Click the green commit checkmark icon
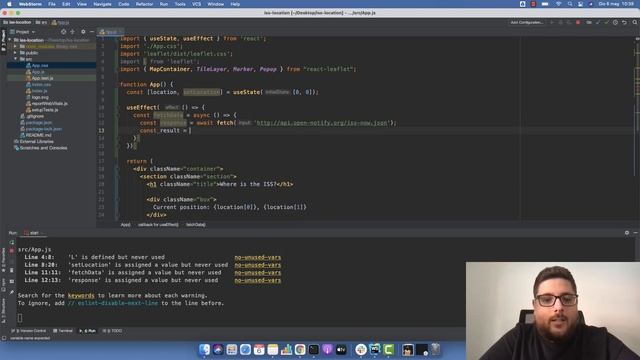 tap(607, 22)
